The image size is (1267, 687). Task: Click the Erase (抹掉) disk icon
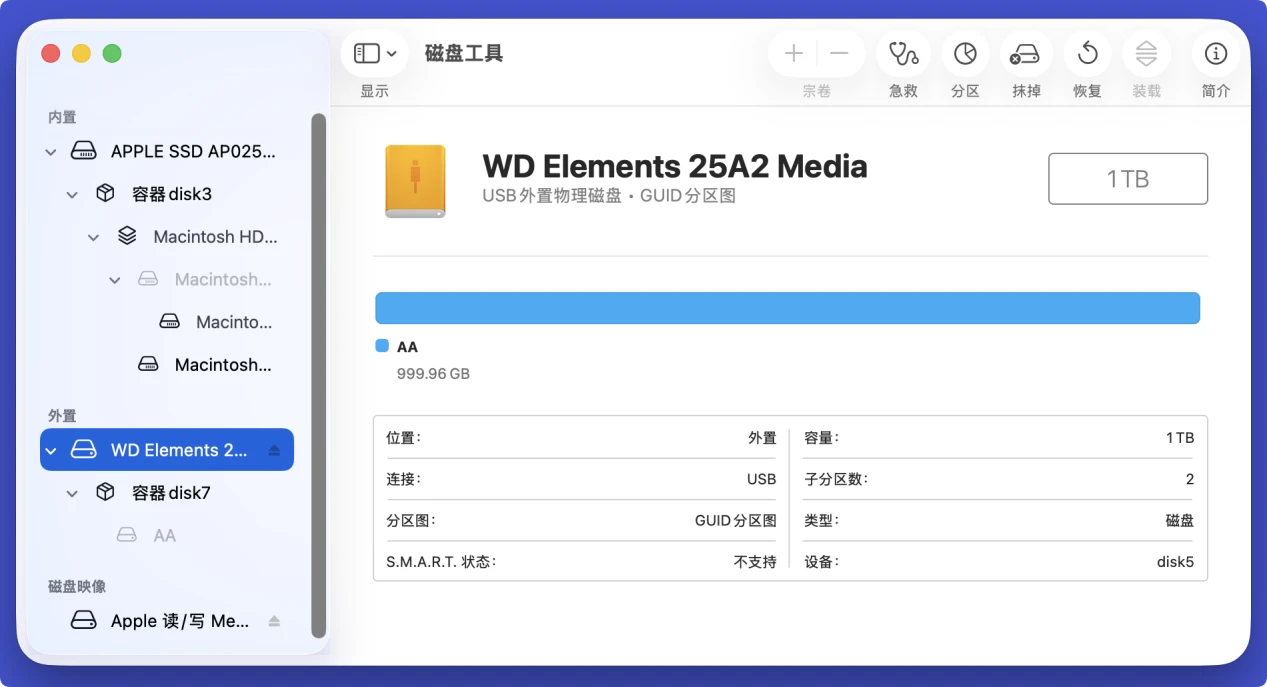1026,54
